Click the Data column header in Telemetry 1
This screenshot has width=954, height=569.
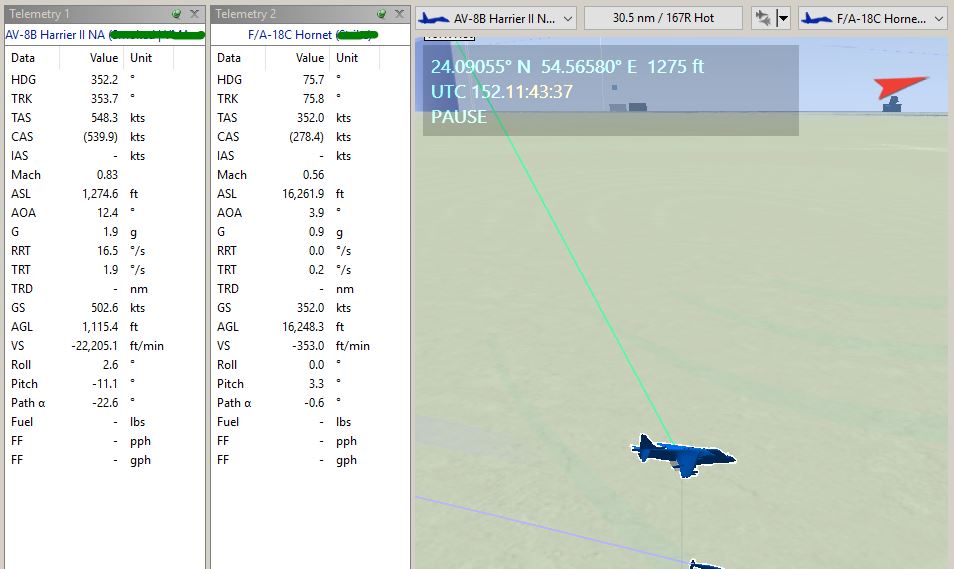[23, 58]
